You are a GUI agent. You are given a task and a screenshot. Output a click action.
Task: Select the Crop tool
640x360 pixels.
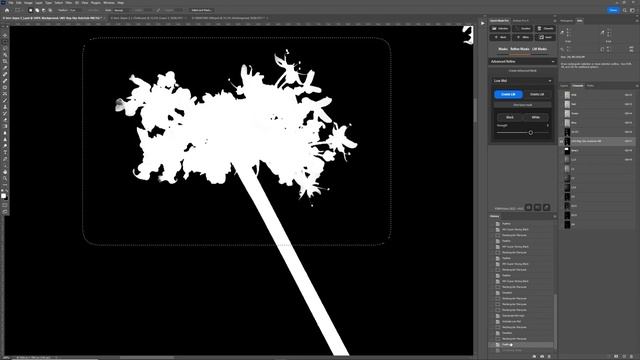(x=5, y=62)
